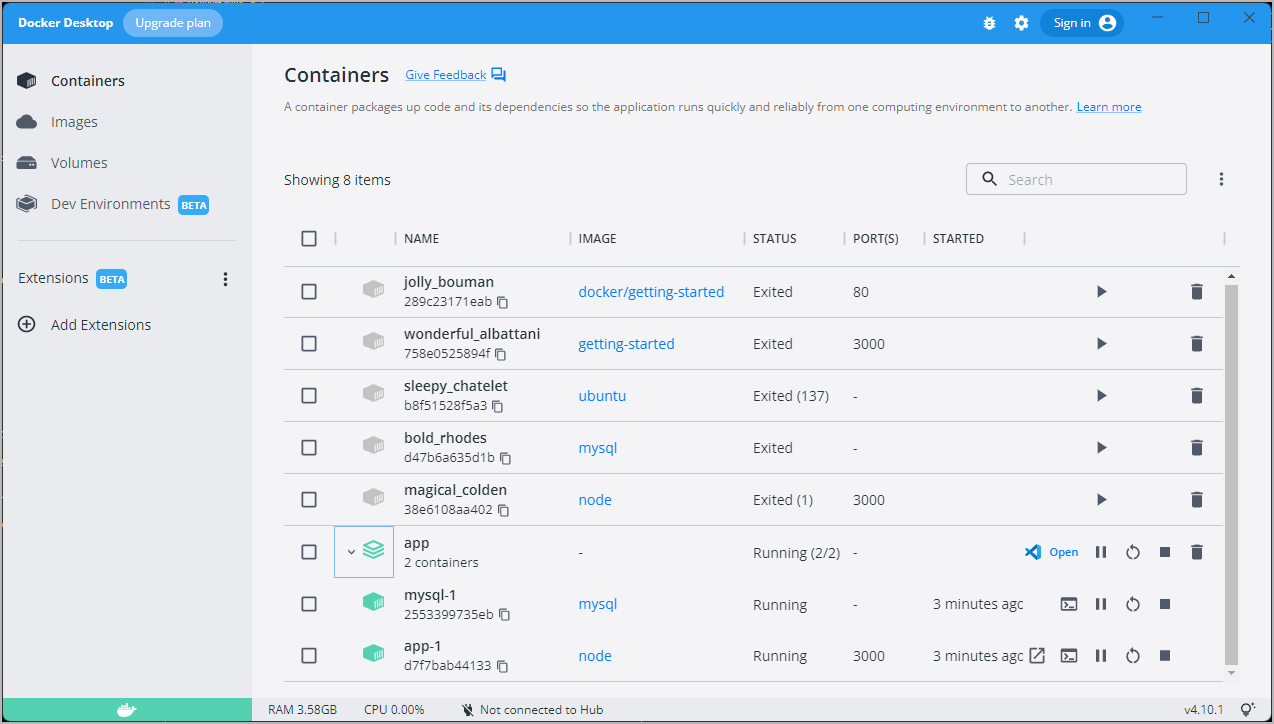
Task: Delete the bold_rhodes container
Action: point(1197,448)
